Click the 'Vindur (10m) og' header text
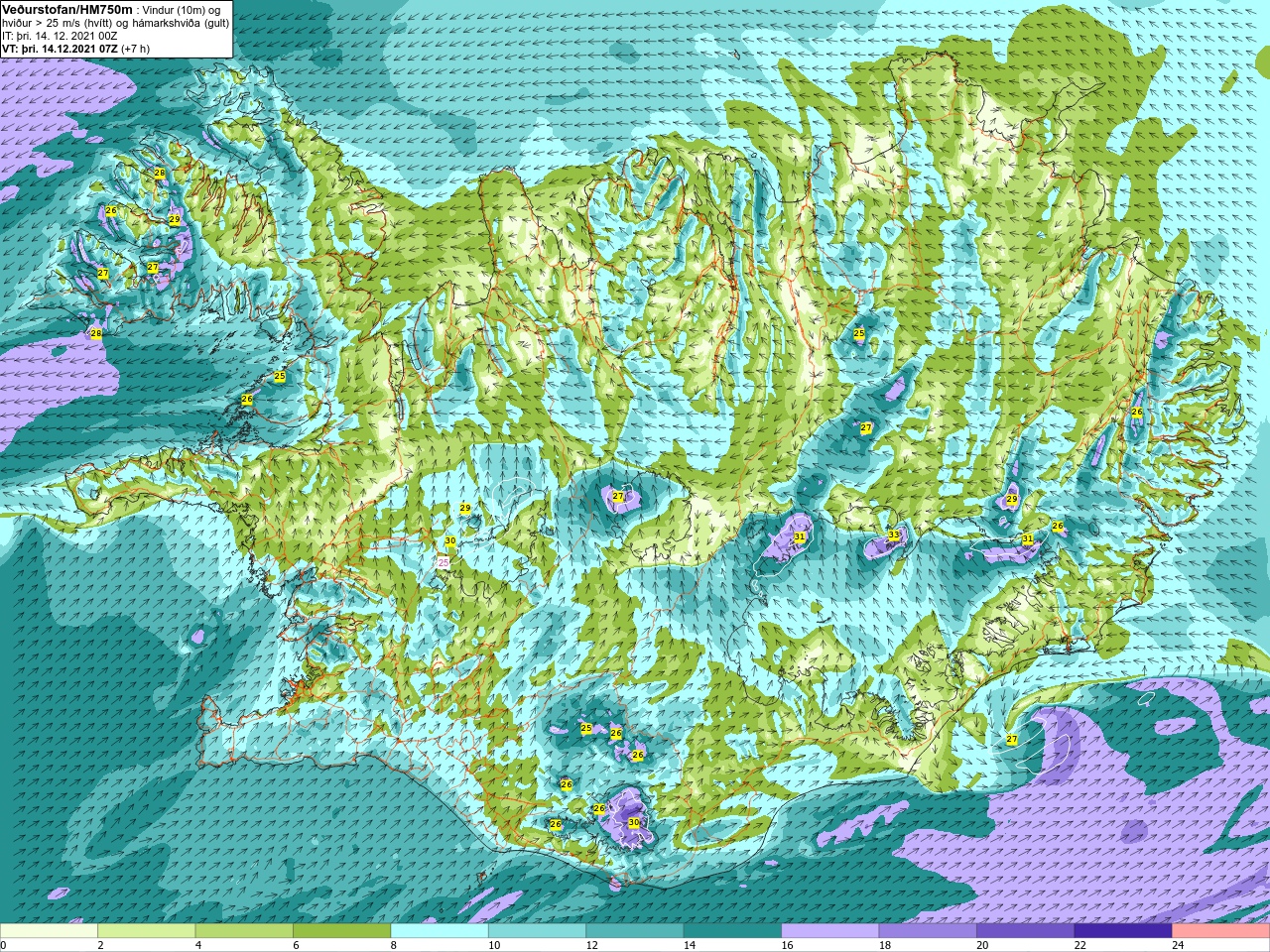Image resolution: width=1270 pixels, height=952 pixels. pos(184,9)
